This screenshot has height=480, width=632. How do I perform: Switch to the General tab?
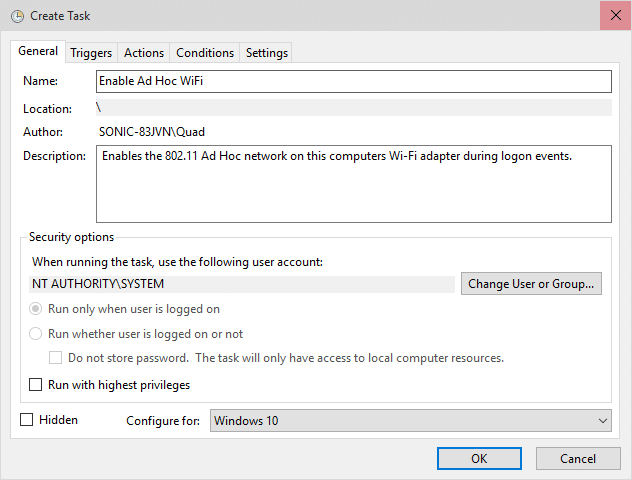pos(38,51)
